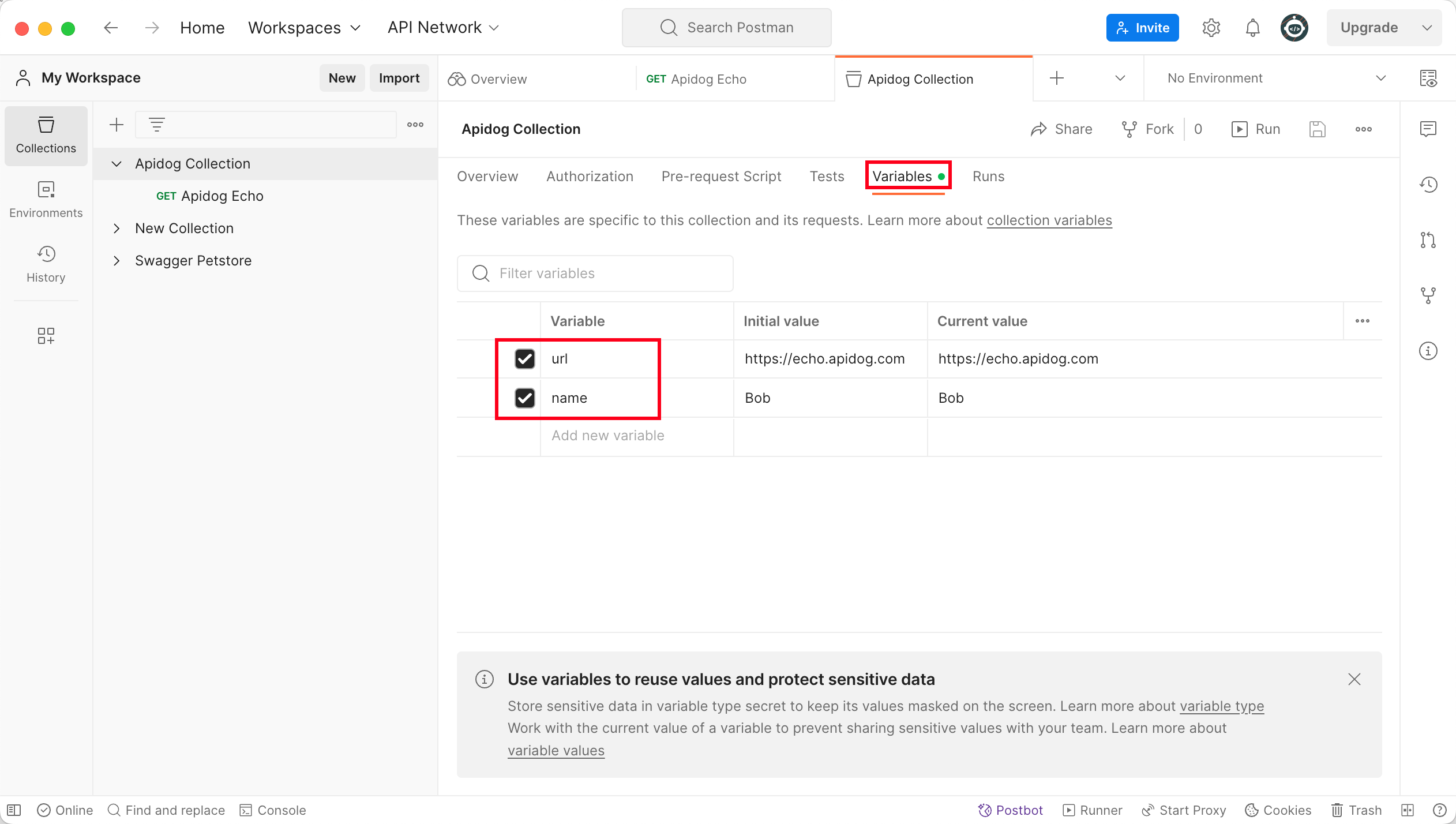Open Find and replace
Image resolution: width=1456 pixels, height=824 pixels.
tap(166, 810)
